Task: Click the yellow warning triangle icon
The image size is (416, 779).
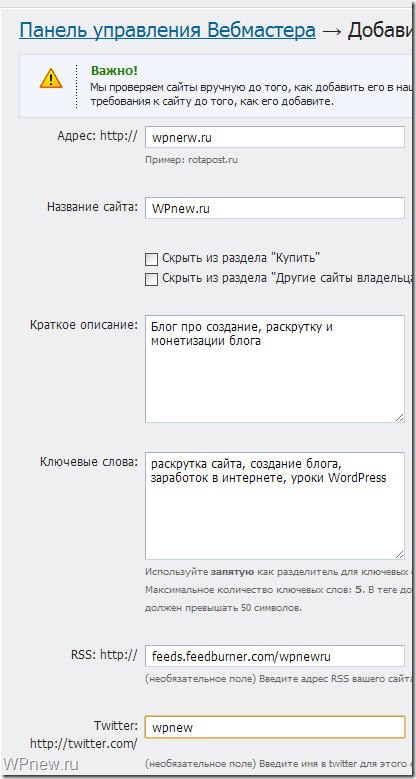Action: 51,79
